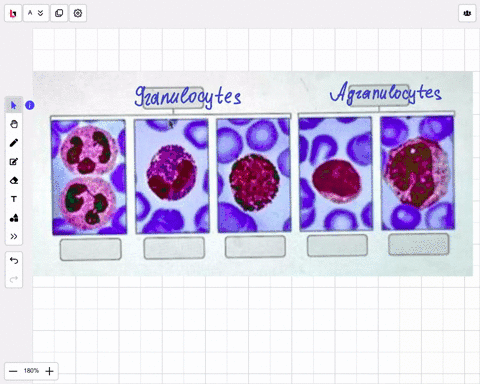Click blank label under third cell image
Screen dimensions: 480x384
coord(255,246)
